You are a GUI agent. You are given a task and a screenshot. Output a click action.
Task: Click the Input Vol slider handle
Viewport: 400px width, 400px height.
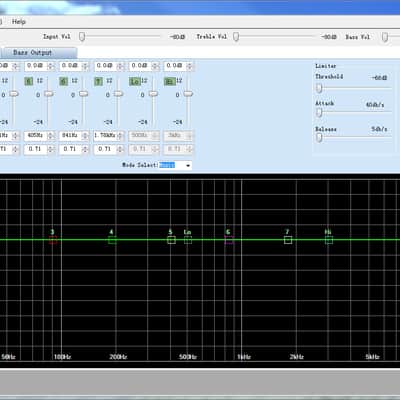pos(82,37)
